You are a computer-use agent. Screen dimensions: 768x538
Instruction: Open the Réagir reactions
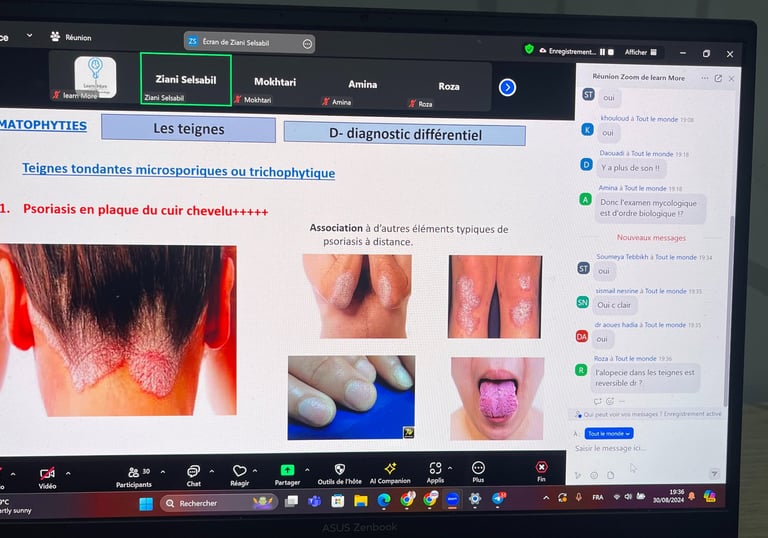click(x=240, y=475)
